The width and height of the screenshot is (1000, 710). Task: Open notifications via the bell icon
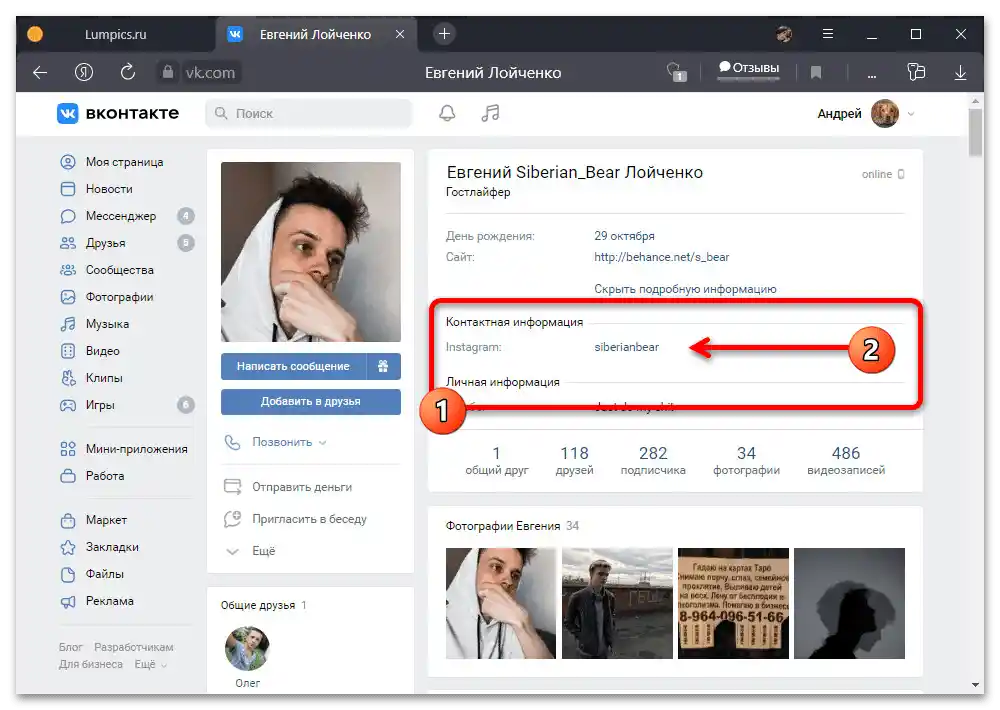pyautogui.click(x=447, y=113)
